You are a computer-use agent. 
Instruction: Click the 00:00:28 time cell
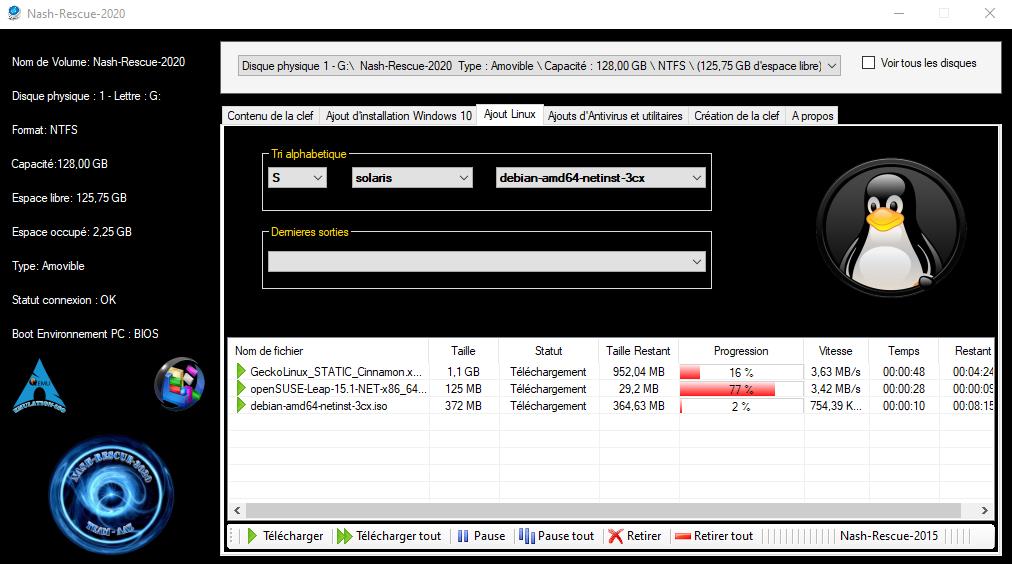[x=904, y=388]
